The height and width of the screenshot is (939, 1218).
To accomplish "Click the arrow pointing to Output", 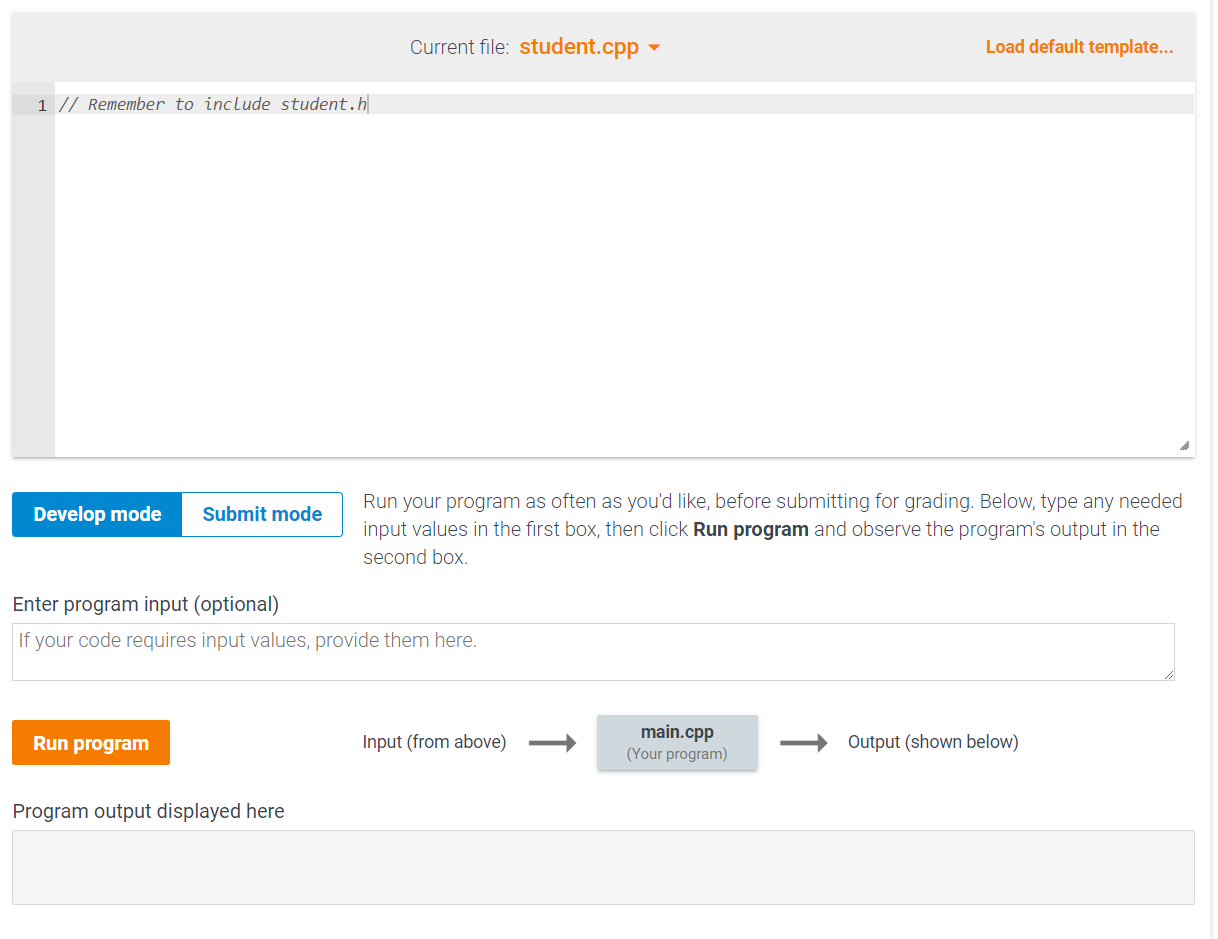I will [x=805, y=742].
